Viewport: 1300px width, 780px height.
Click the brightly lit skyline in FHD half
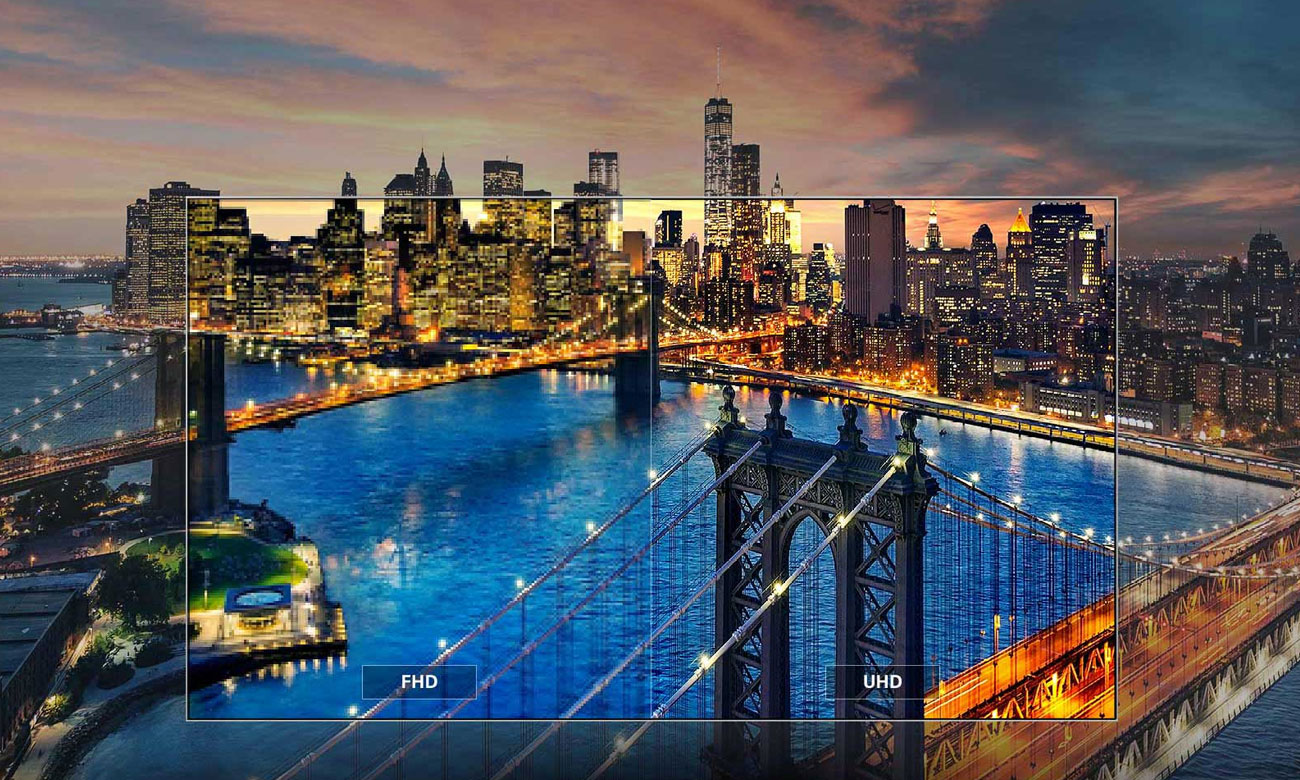pos(420,270)
